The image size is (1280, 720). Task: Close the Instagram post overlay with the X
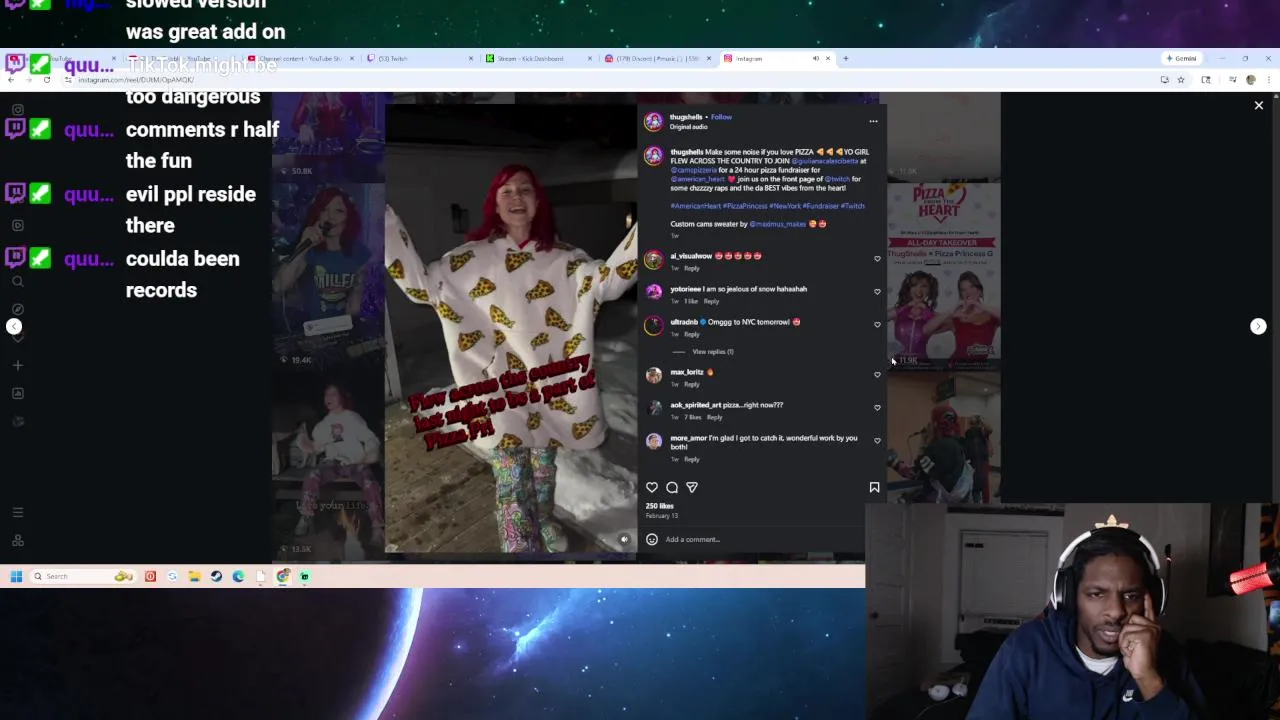point(1258,105)
